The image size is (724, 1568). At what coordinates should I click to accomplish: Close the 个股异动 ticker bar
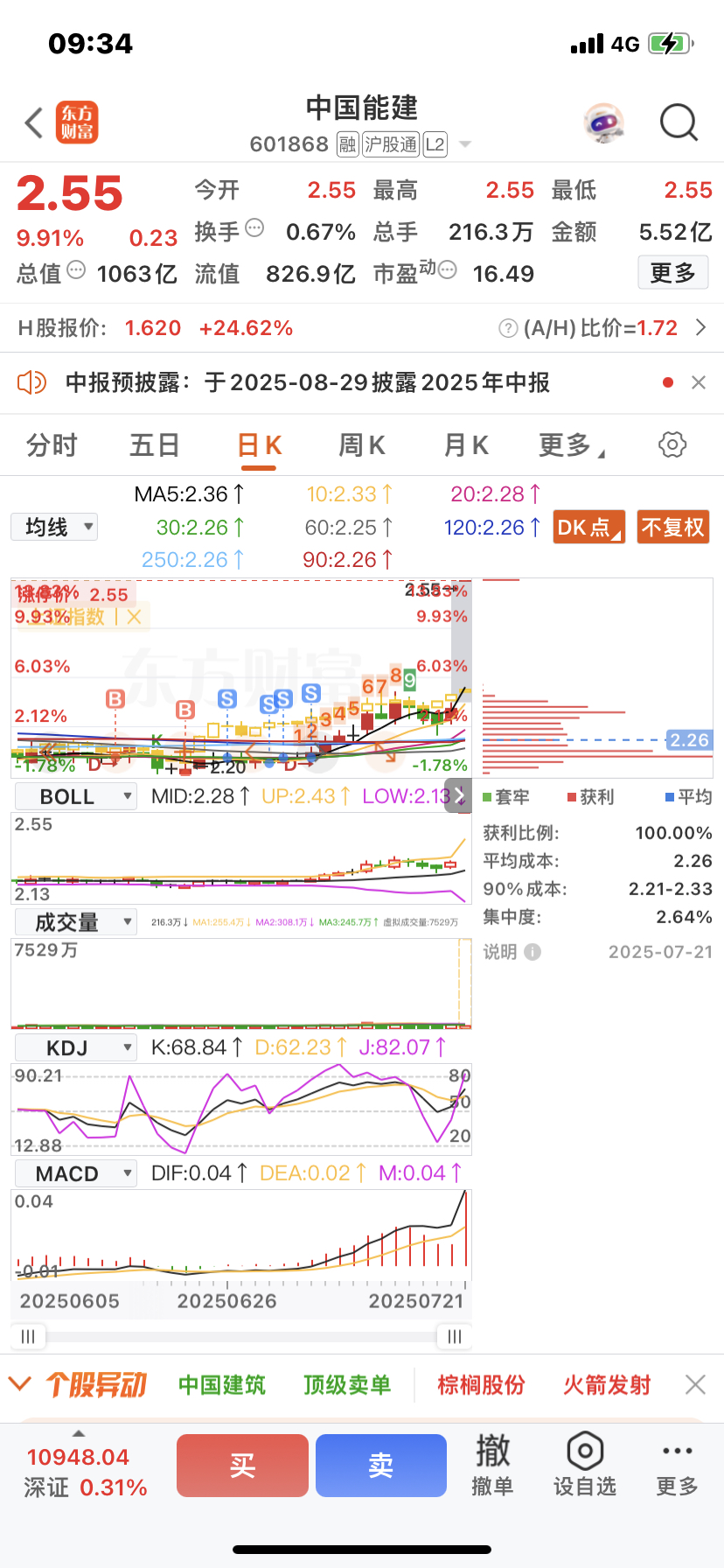coord(695,1384)
